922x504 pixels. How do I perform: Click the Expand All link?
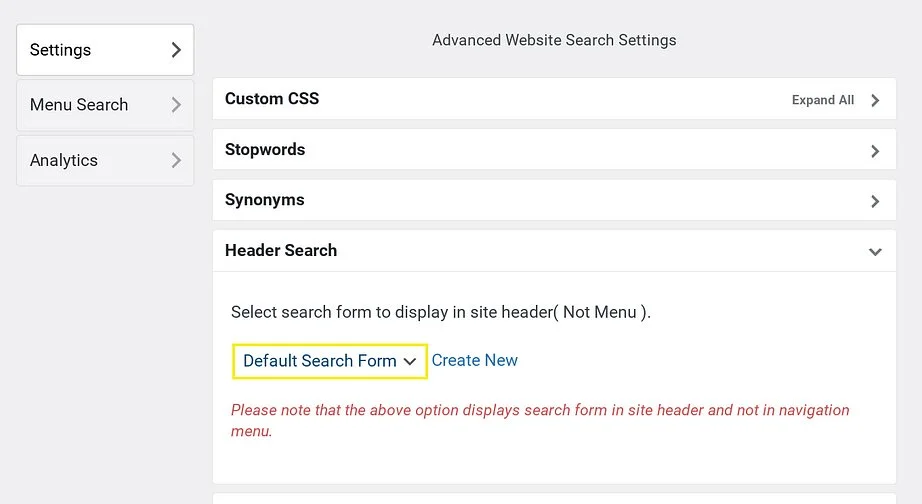pyautogui.click(x=822, y=100)
